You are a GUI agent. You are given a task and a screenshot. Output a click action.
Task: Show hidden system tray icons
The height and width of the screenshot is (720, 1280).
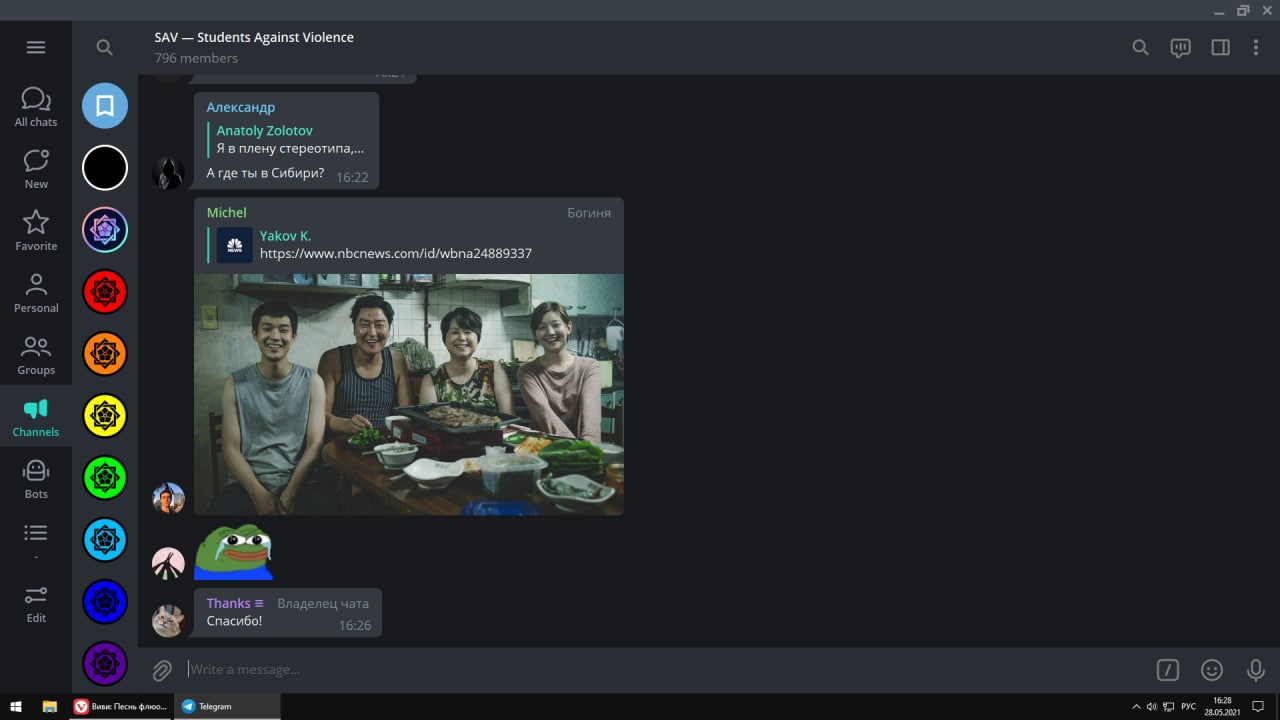(1136, 706)
